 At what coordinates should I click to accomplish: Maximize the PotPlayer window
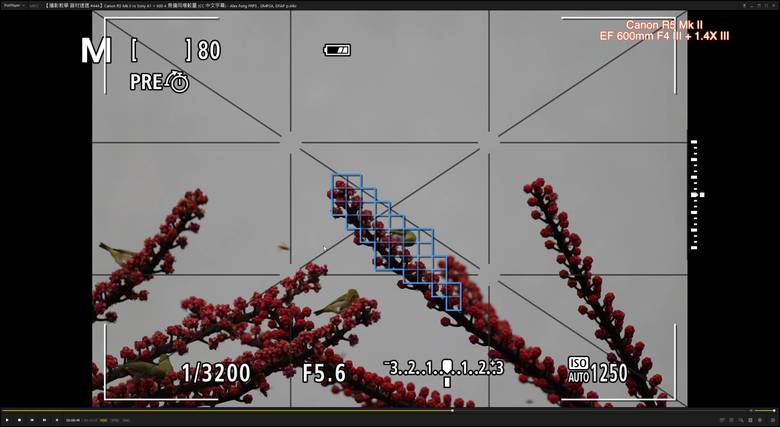coord(759,5)
